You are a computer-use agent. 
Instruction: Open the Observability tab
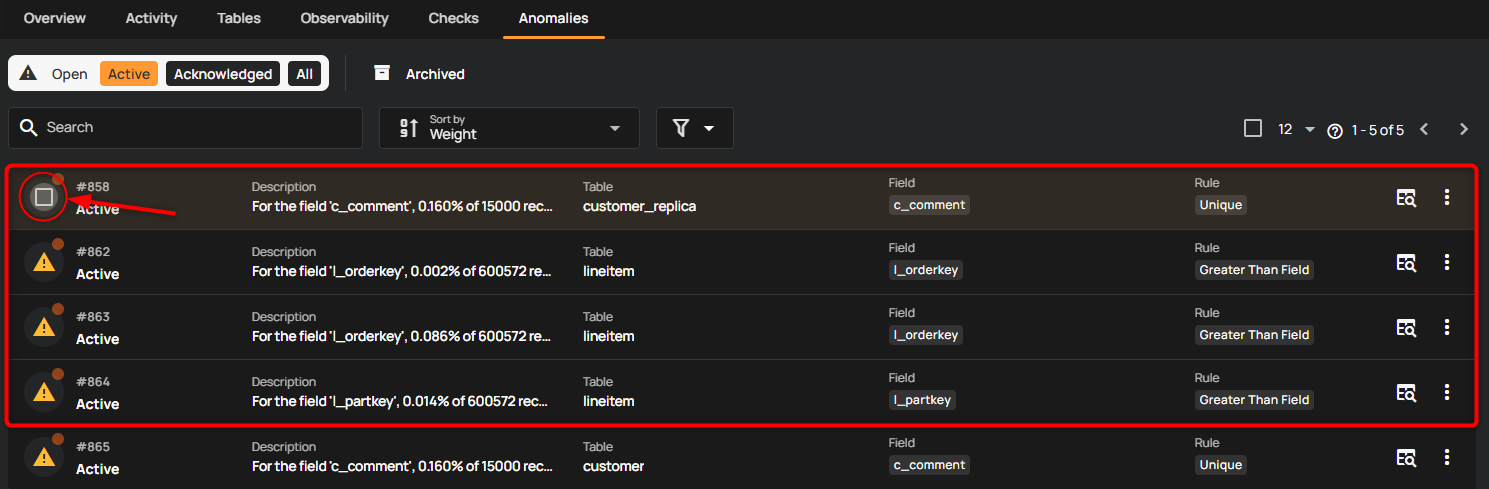344,18
